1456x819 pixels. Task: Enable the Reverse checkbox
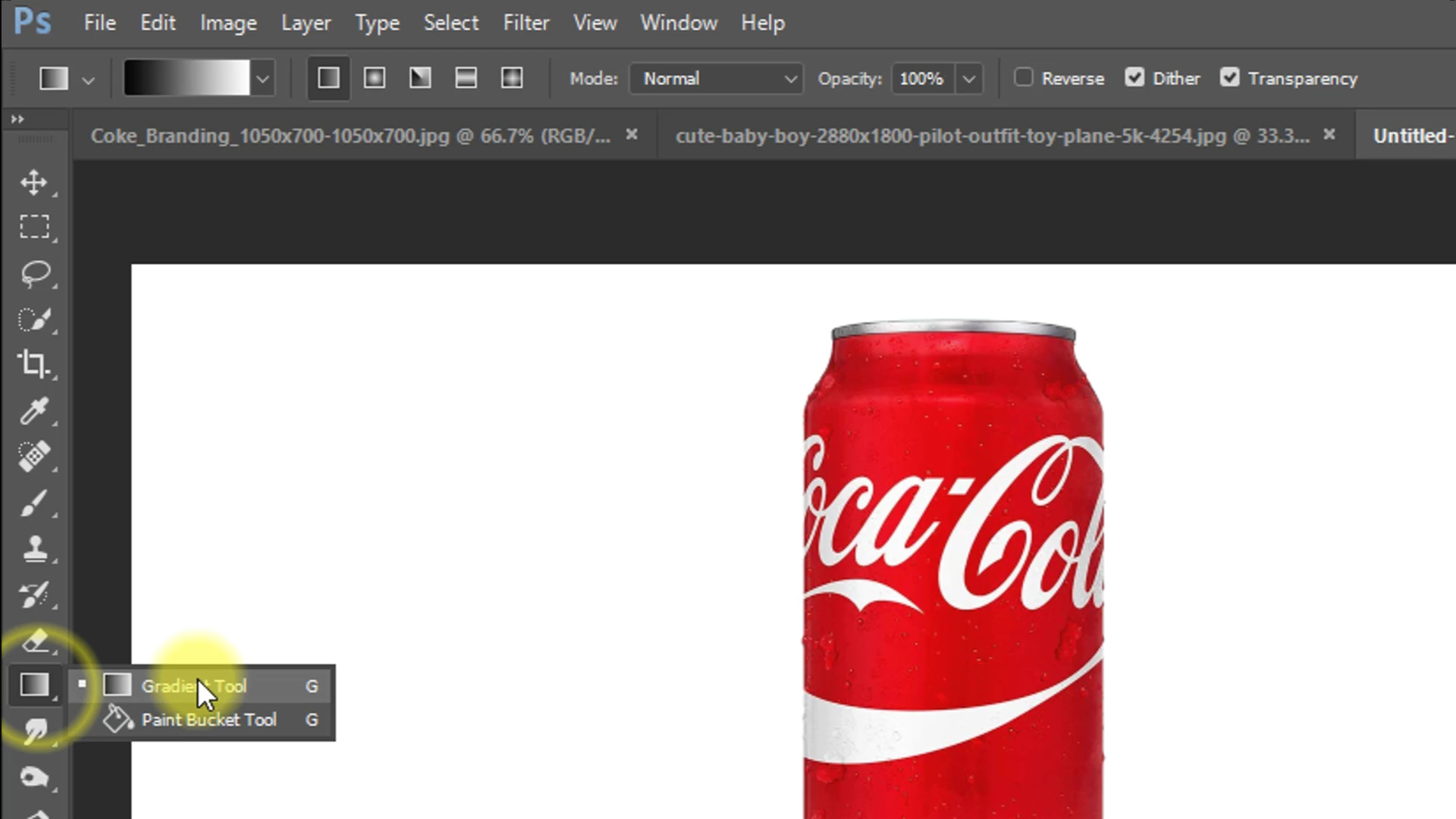pos(1024,77)
